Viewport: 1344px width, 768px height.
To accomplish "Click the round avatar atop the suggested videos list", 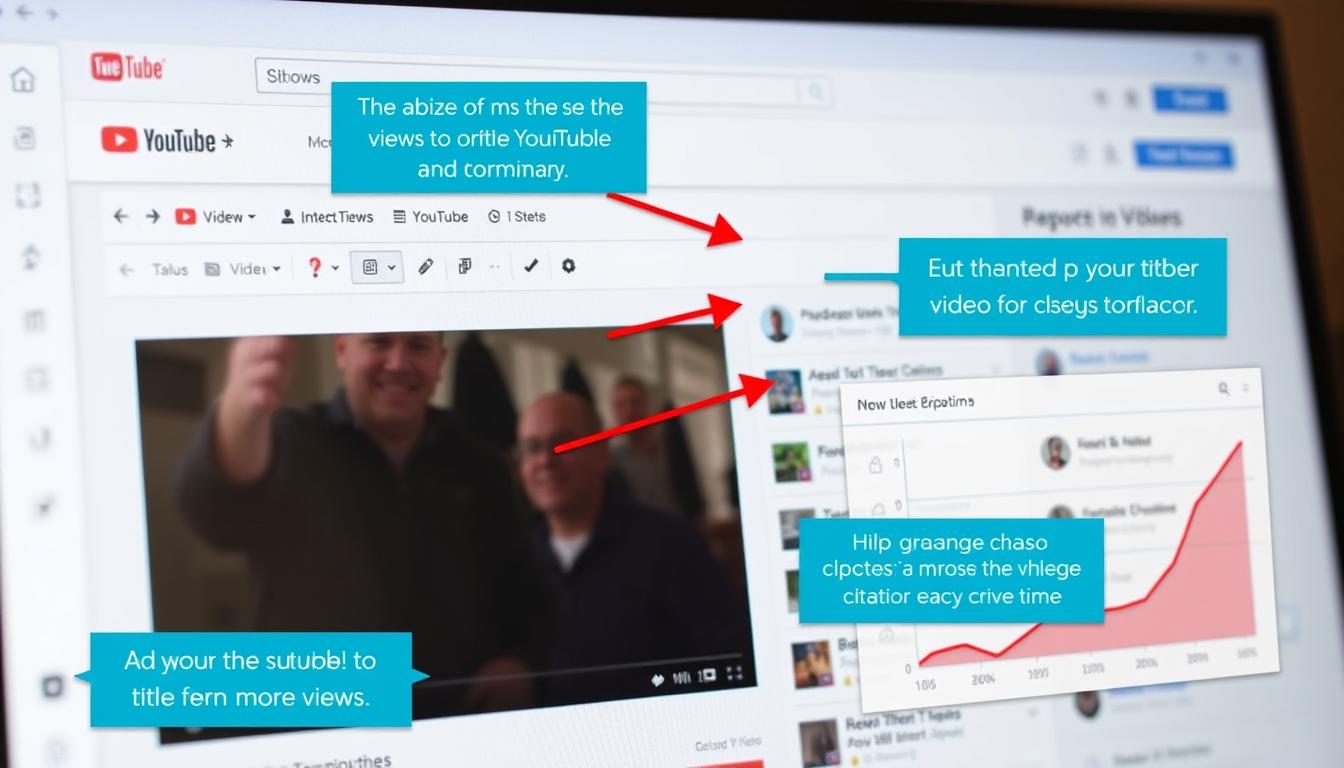I will point(776,323).
